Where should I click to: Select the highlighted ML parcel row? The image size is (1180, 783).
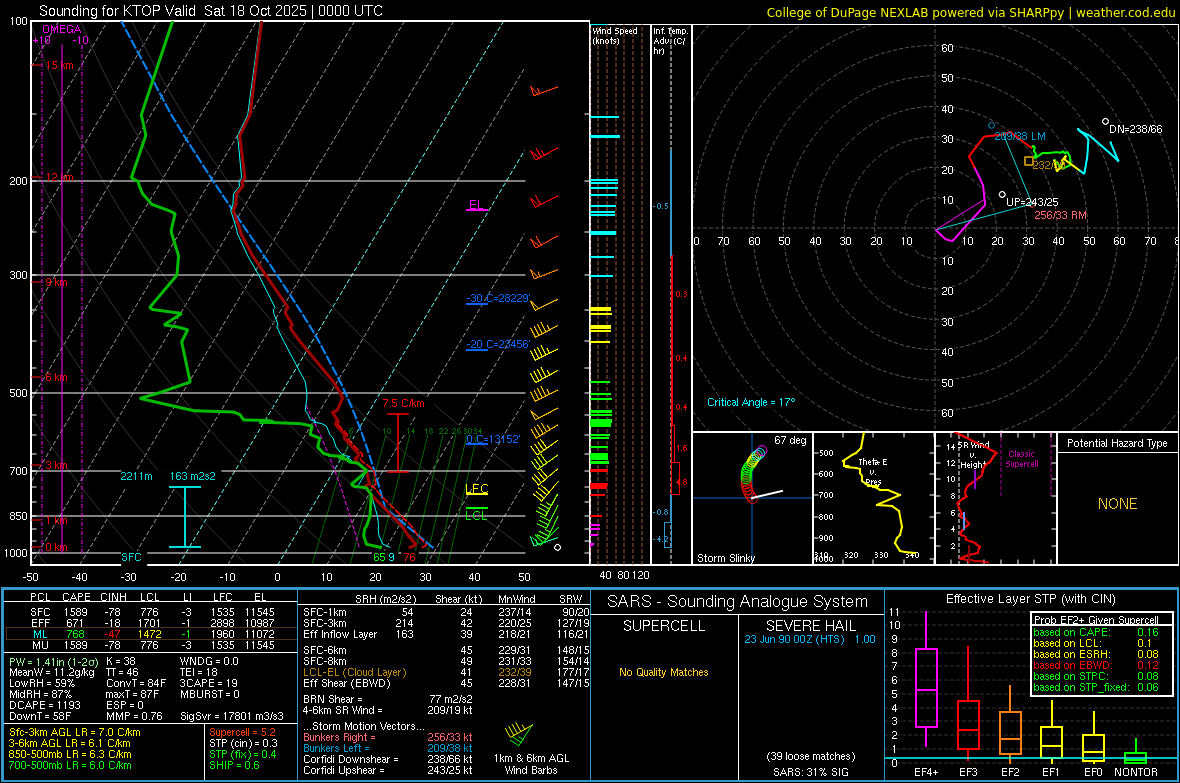(x=151, y=634)
